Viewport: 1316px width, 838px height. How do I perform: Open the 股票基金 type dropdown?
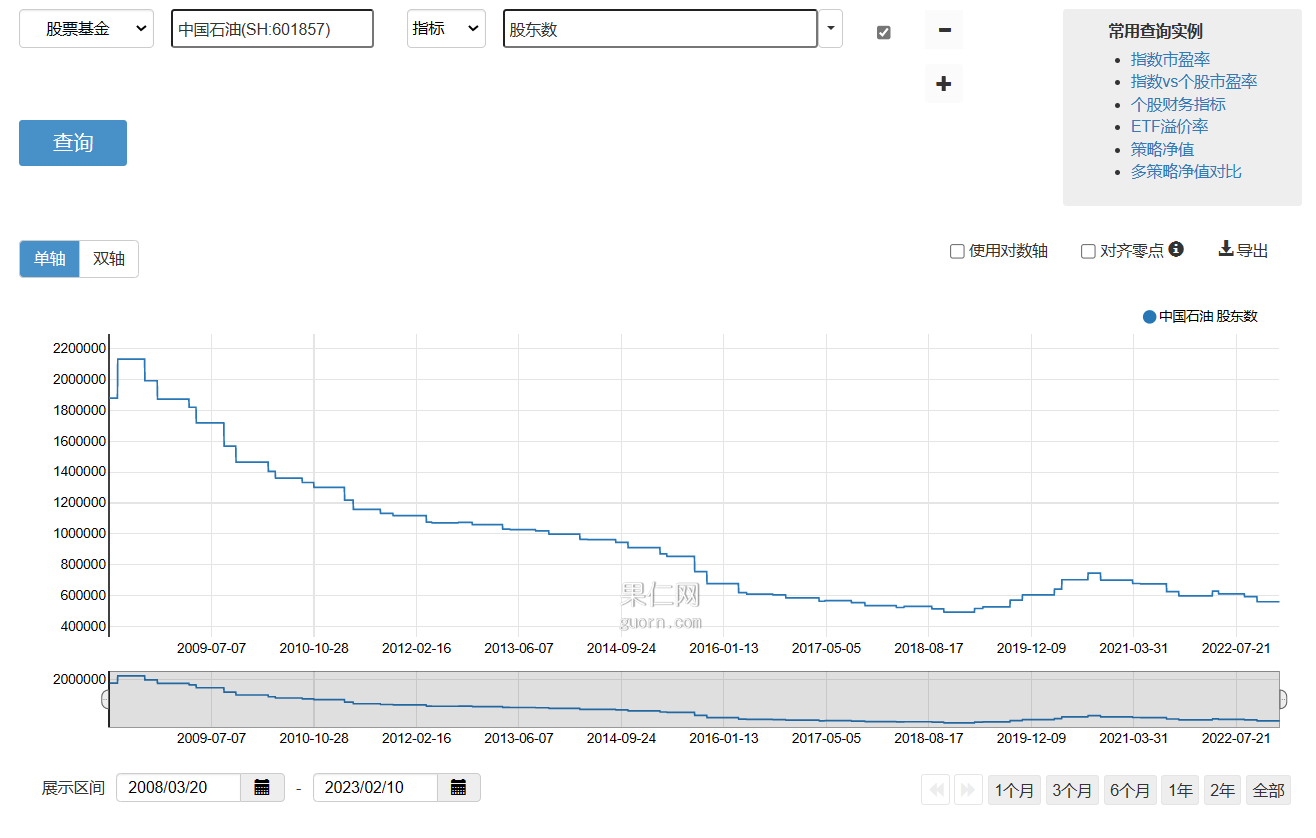click(x=86, y=29)
